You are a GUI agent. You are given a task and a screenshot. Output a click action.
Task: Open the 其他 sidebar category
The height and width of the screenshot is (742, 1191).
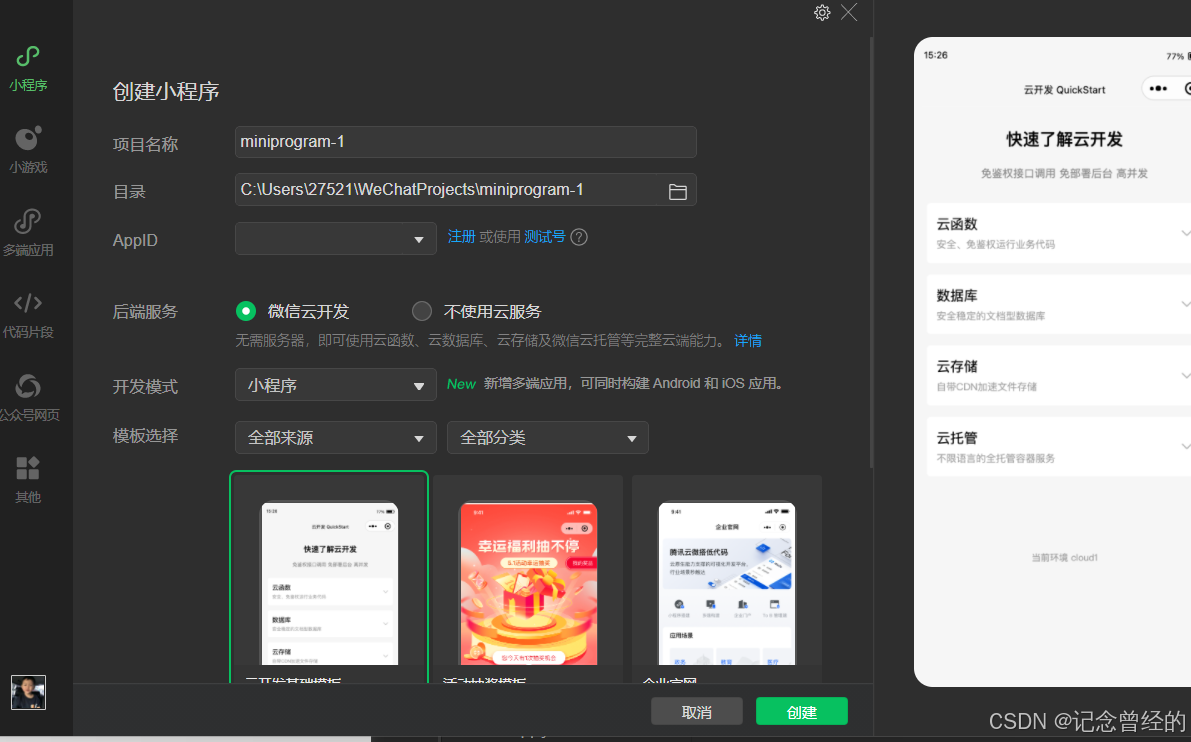pyautogui.click(x=28, y=479)
